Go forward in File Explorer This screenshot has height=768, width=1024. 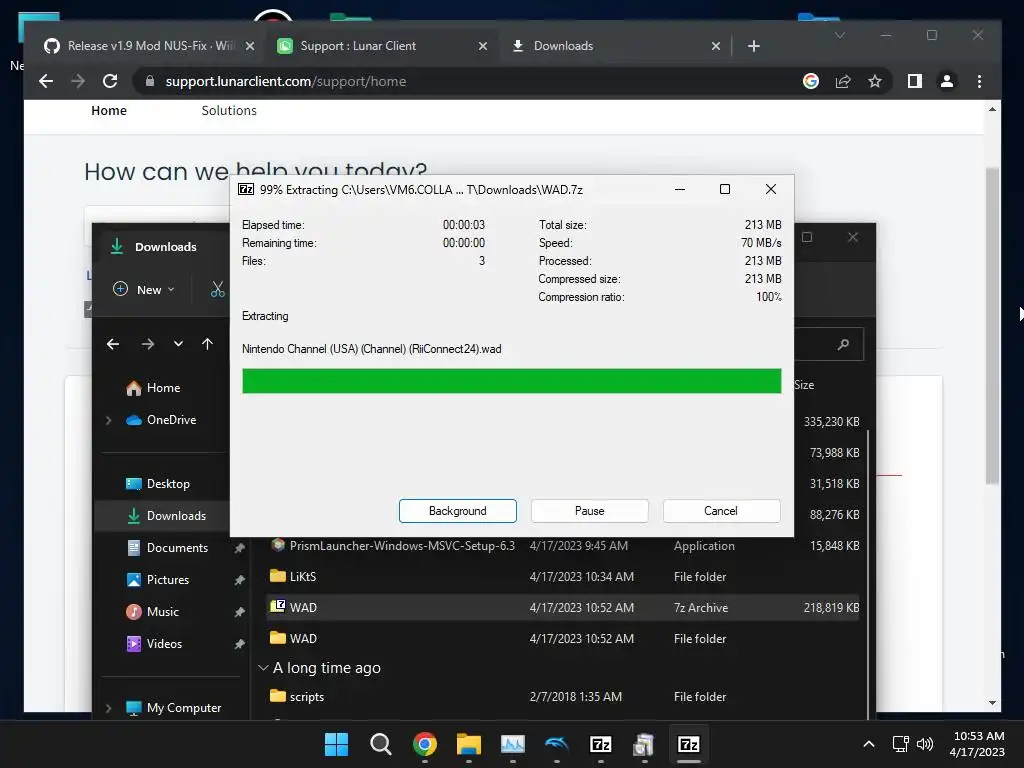tap(148, 344)
